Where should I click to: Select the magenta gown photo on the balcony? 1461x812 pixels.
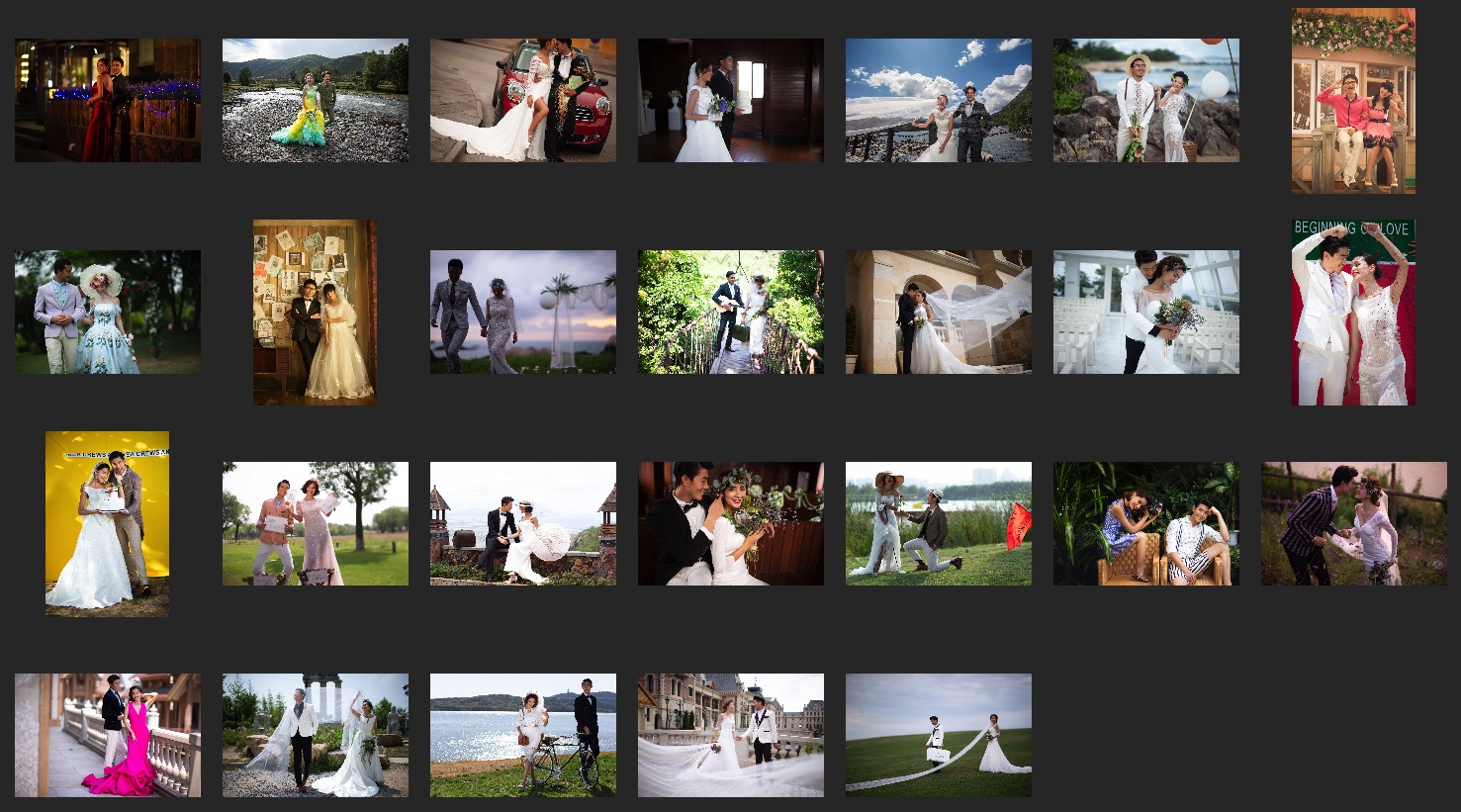pyautogui.click(x=107, y=735)
